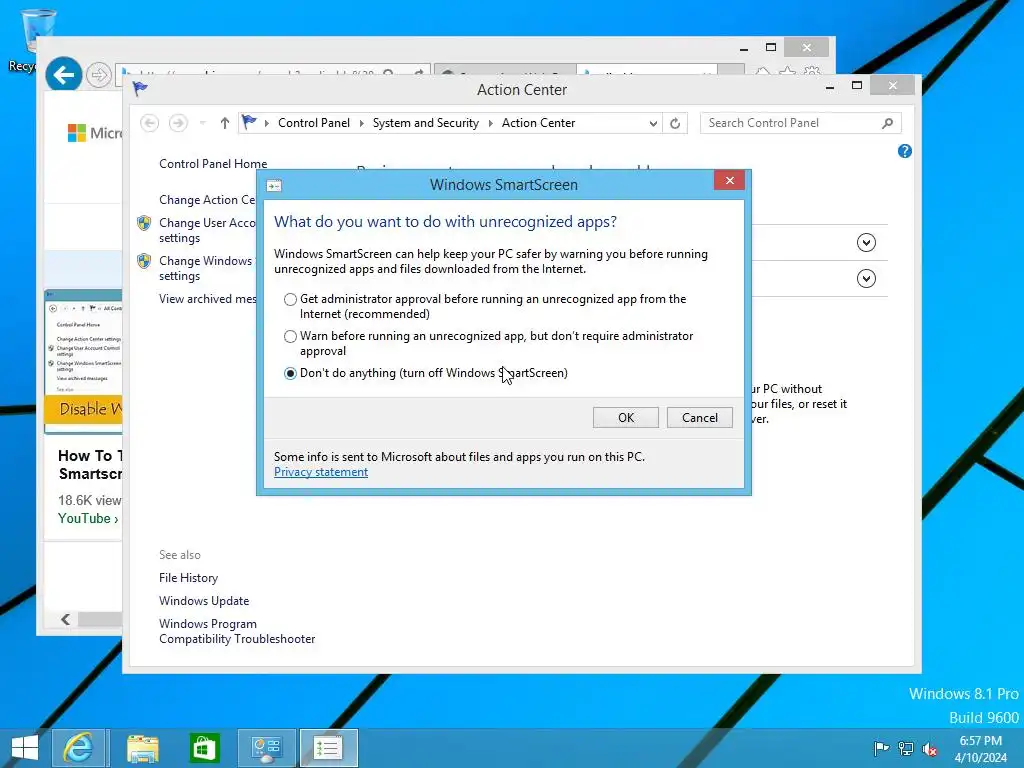Image resolution: width=1024 pixels, height=768 pixels.
Task: Go up one level in Control Panel
Action: pyautogui.click(x=225, y=123)
